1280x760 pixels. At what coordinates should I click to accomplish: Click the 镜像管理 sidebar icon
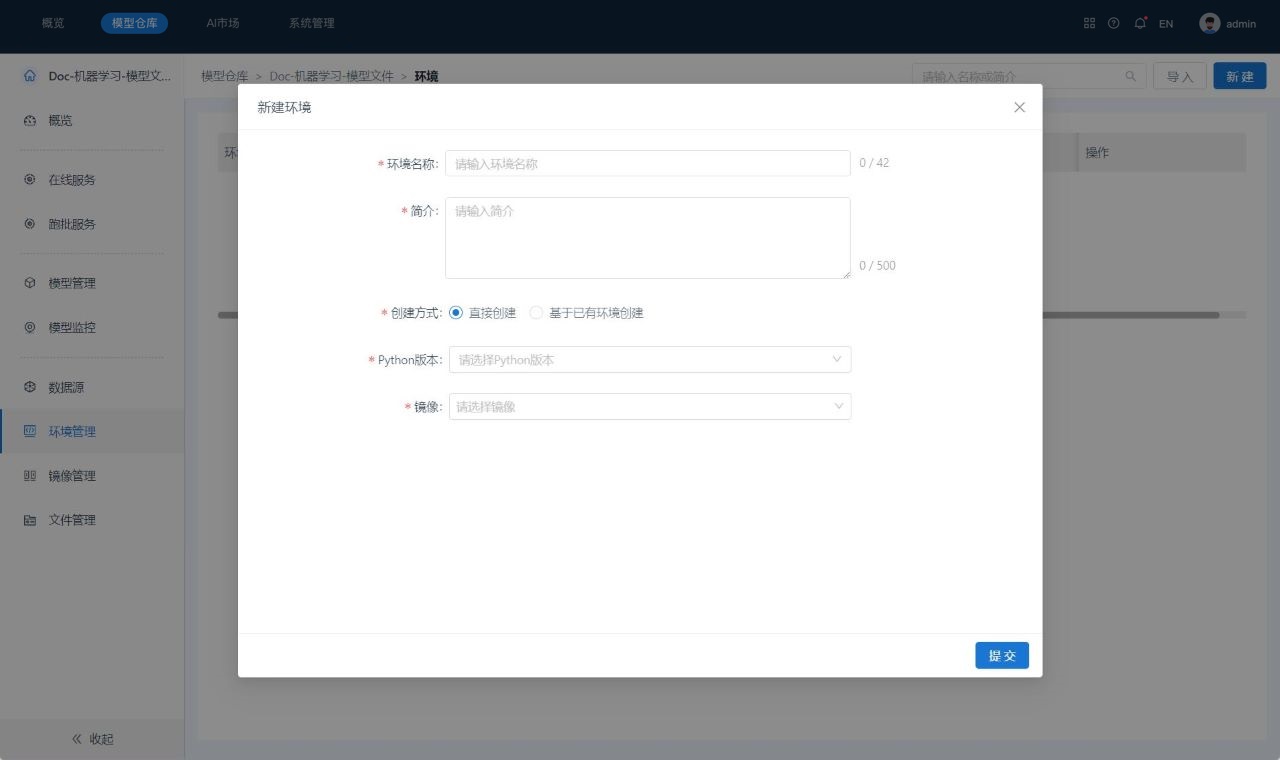30,476
